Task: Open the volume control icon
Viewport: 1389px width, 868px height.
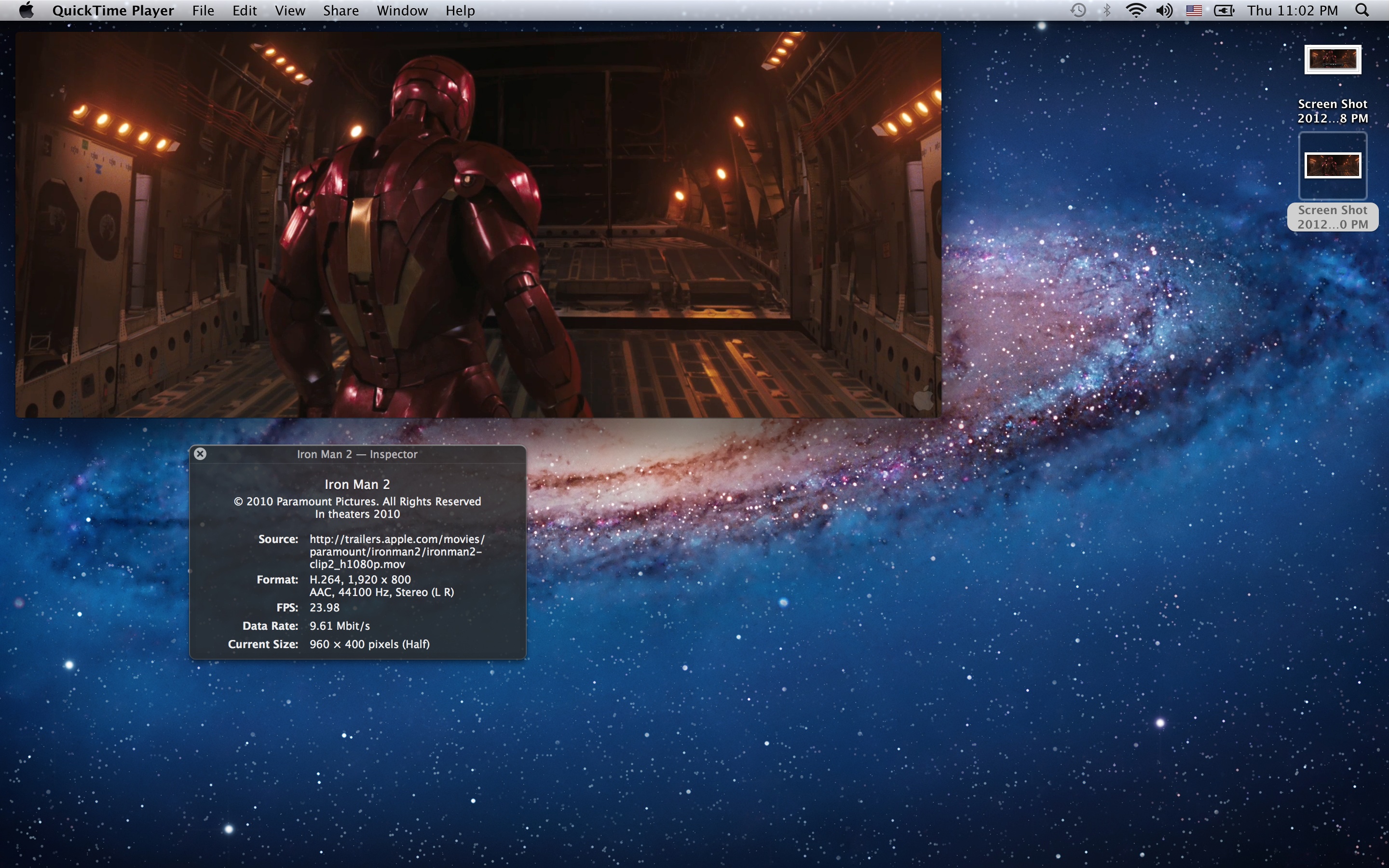Action: (1165, 10)
